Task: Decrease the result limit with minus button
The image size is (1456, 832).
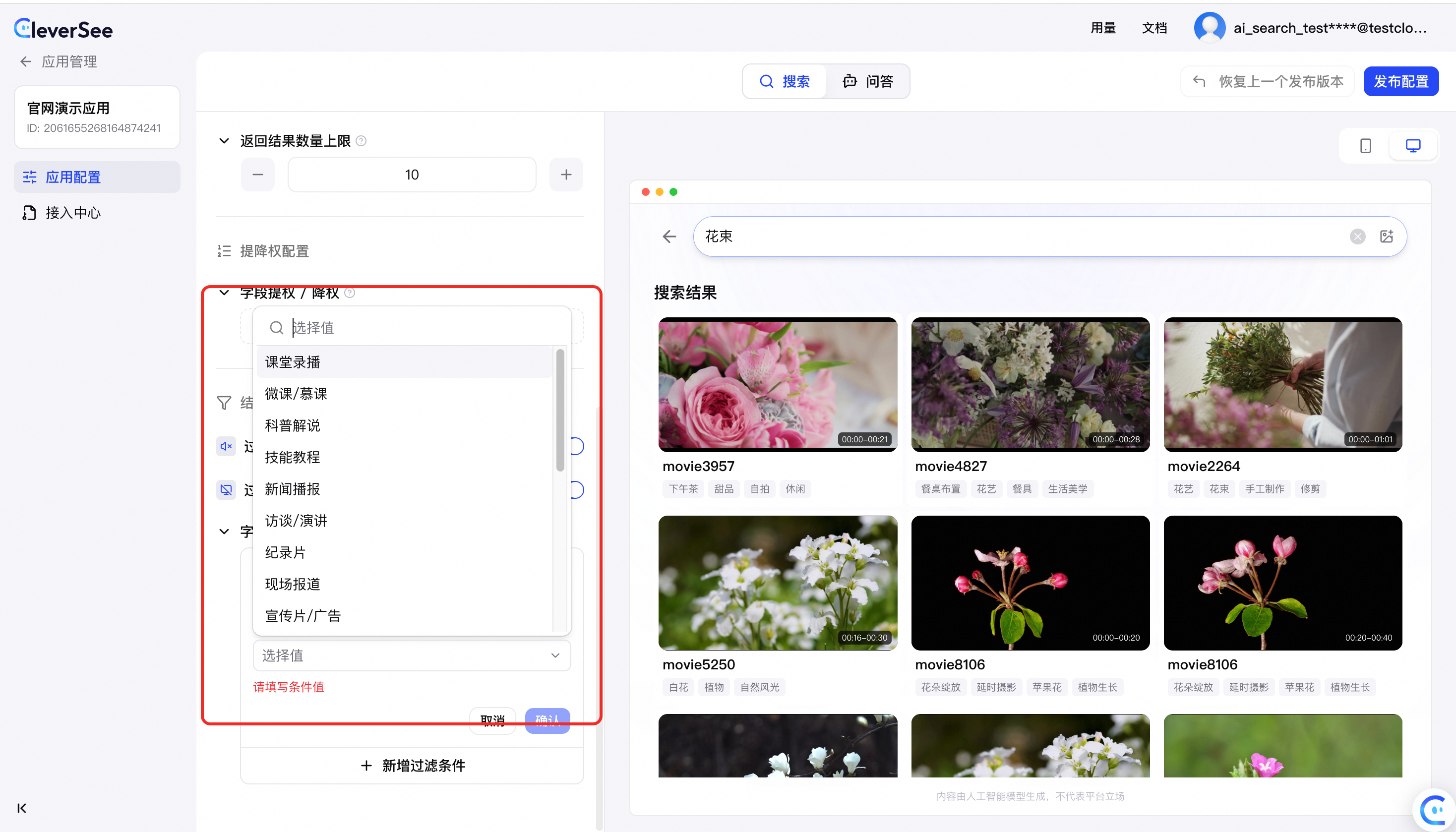Action: (x=258, y=175)
